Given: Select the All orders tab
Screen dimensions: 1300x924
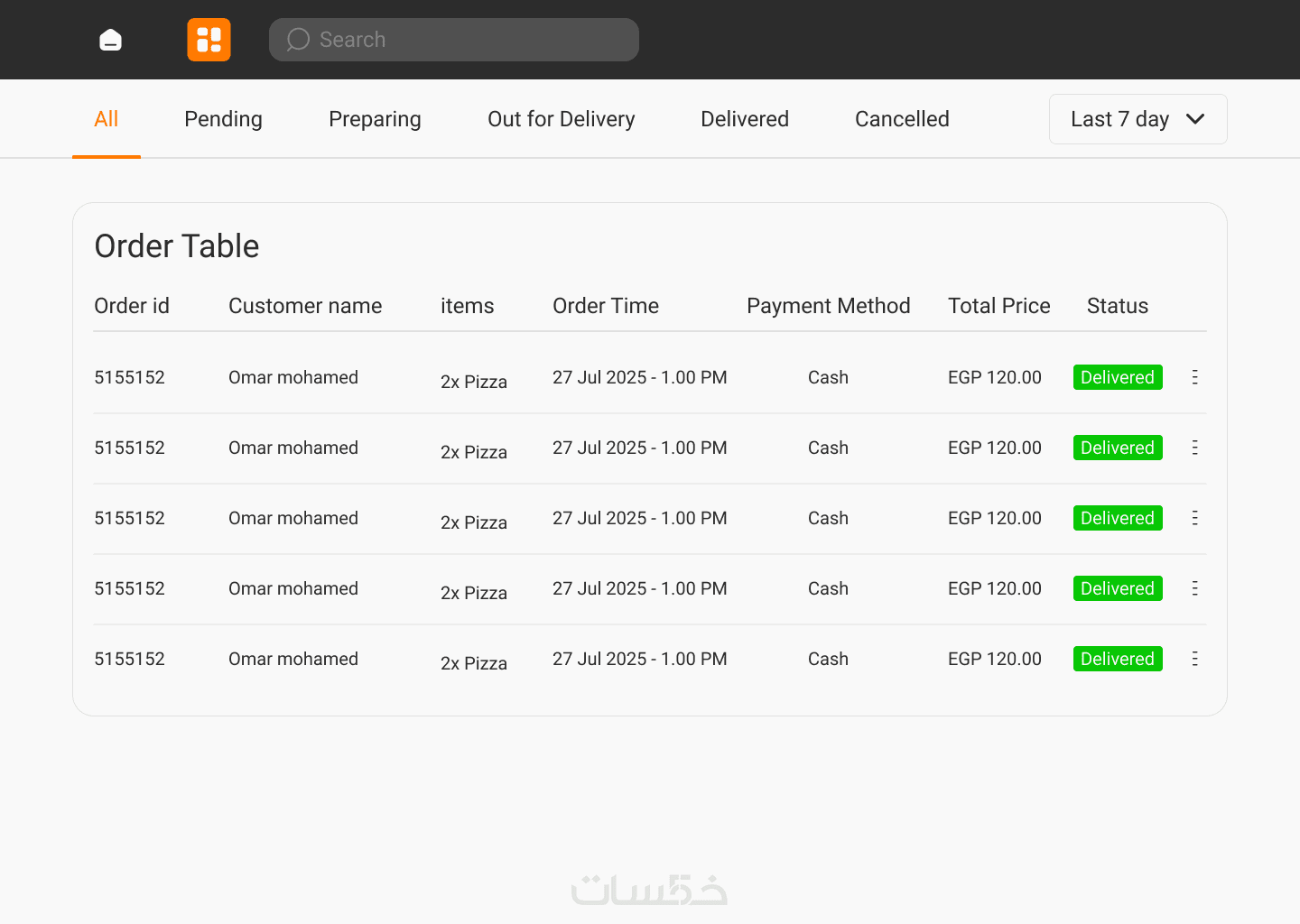Looking at the screenshot, I should click(x=107, y=119).
